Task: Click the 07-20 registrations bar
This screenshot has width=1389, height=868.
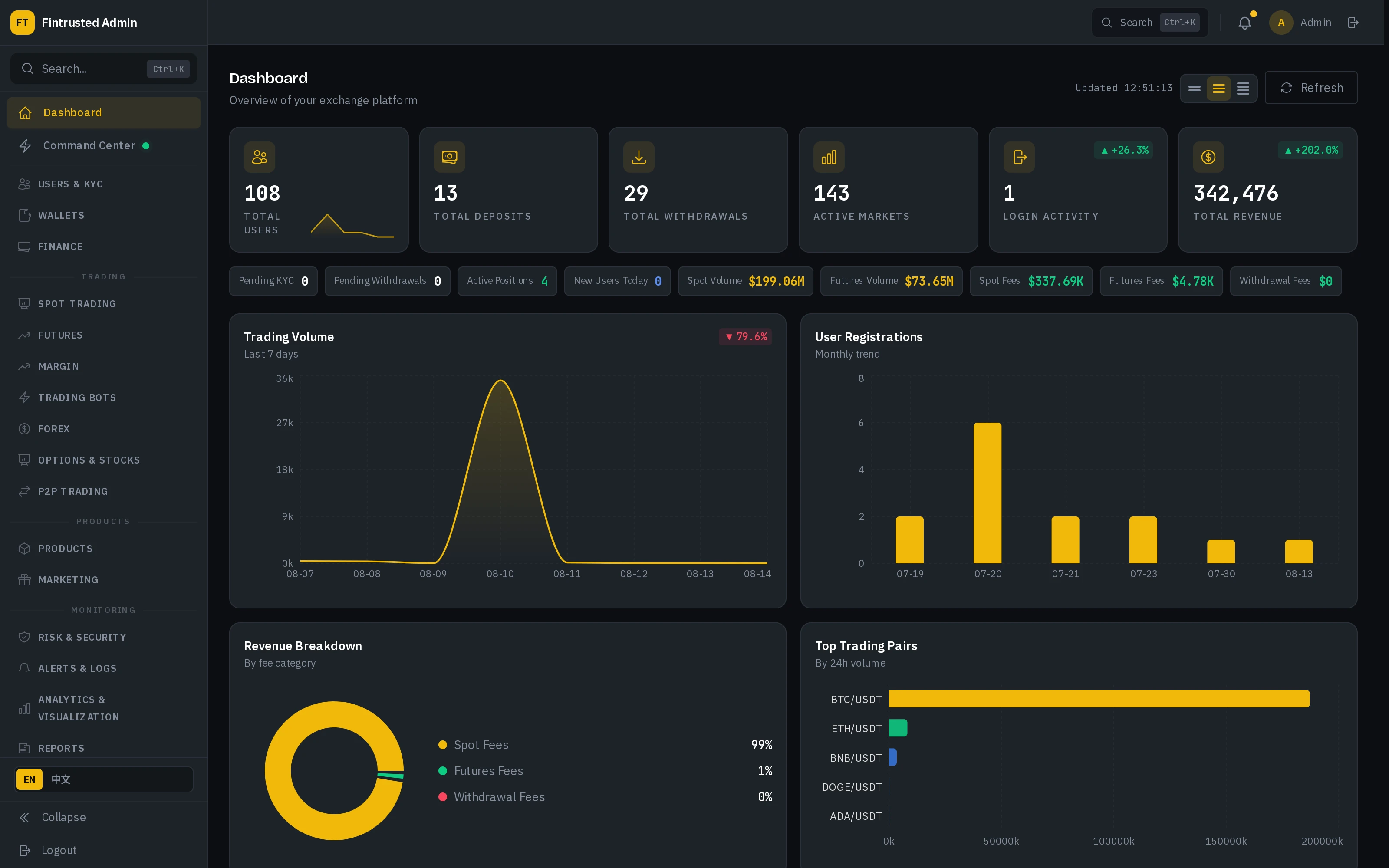Action: (987, 493)
